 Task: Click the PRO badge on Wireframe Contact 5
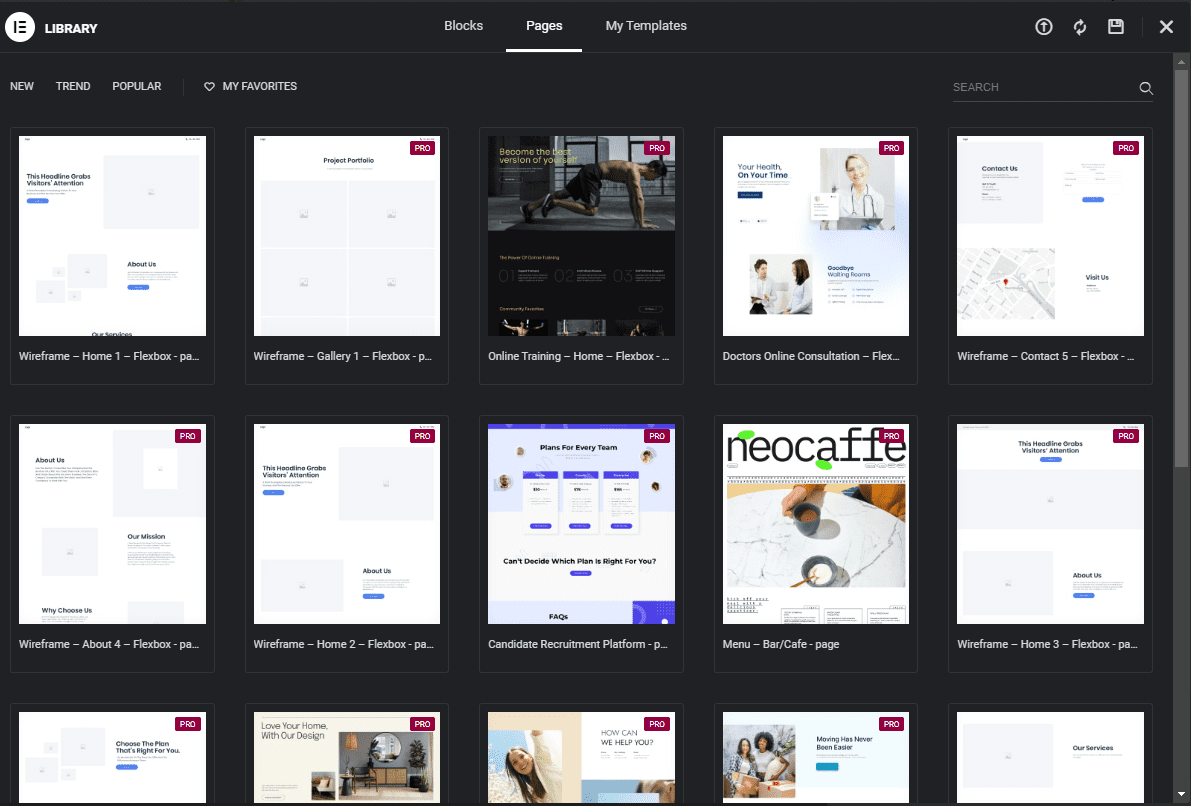coord(1126,148)
